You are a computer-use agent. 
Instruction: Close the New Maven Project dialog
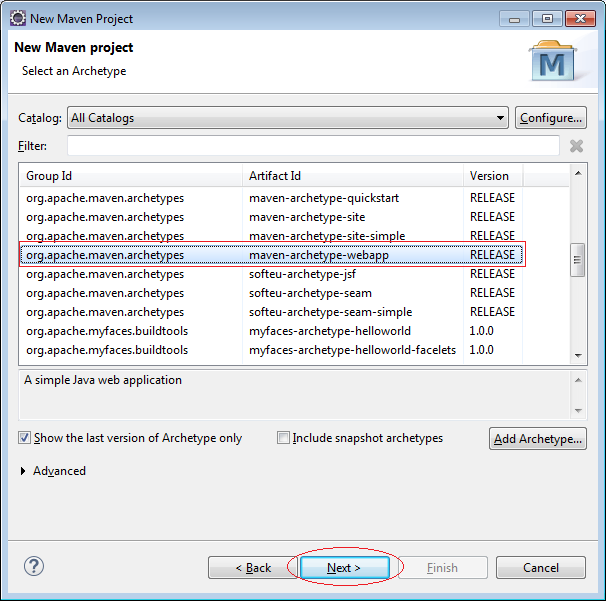pos(580,18)
